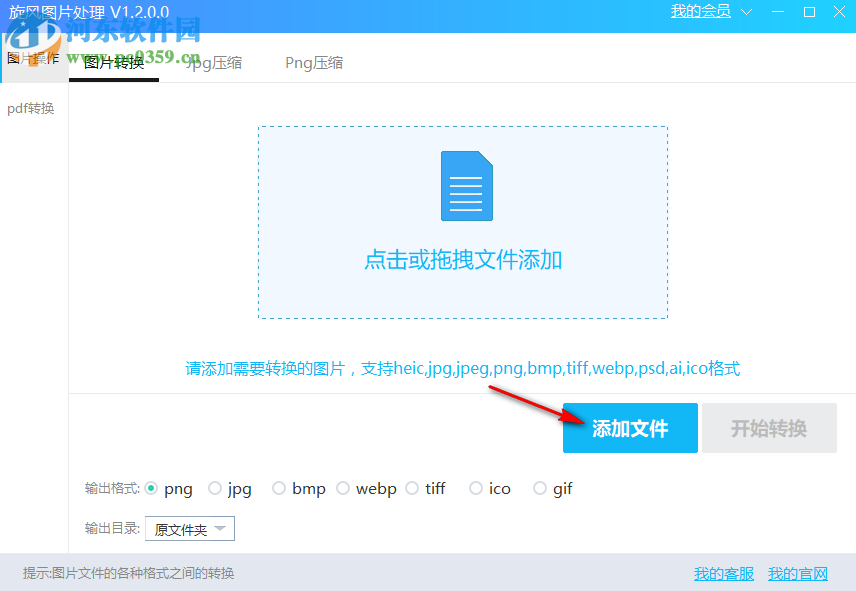Click the 开始转换 button
Screen dimensions: 856x591
pyautogui.click(x=769, y=428)
